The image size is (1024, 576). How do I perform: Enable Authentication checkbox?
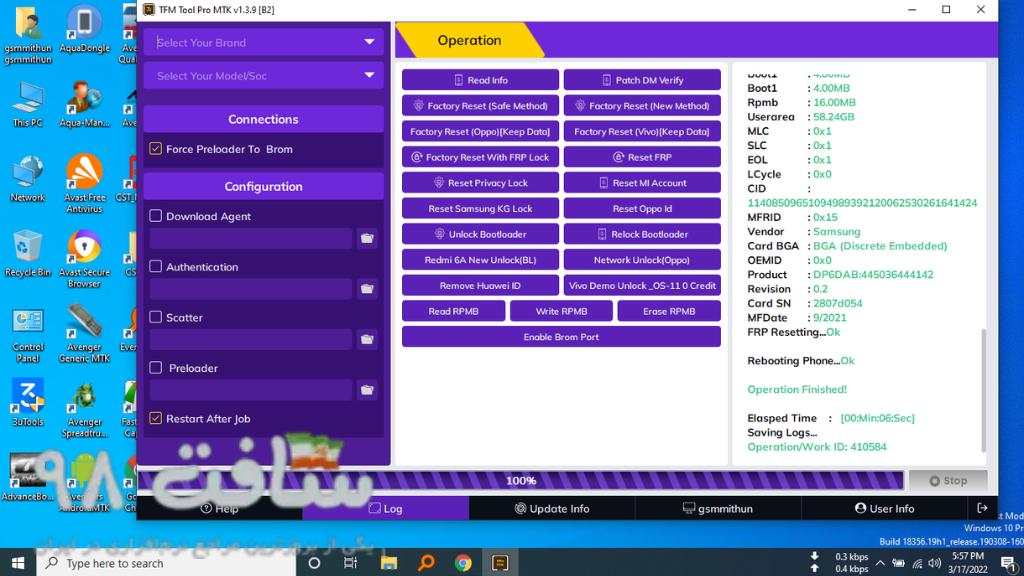coord(155,266)
